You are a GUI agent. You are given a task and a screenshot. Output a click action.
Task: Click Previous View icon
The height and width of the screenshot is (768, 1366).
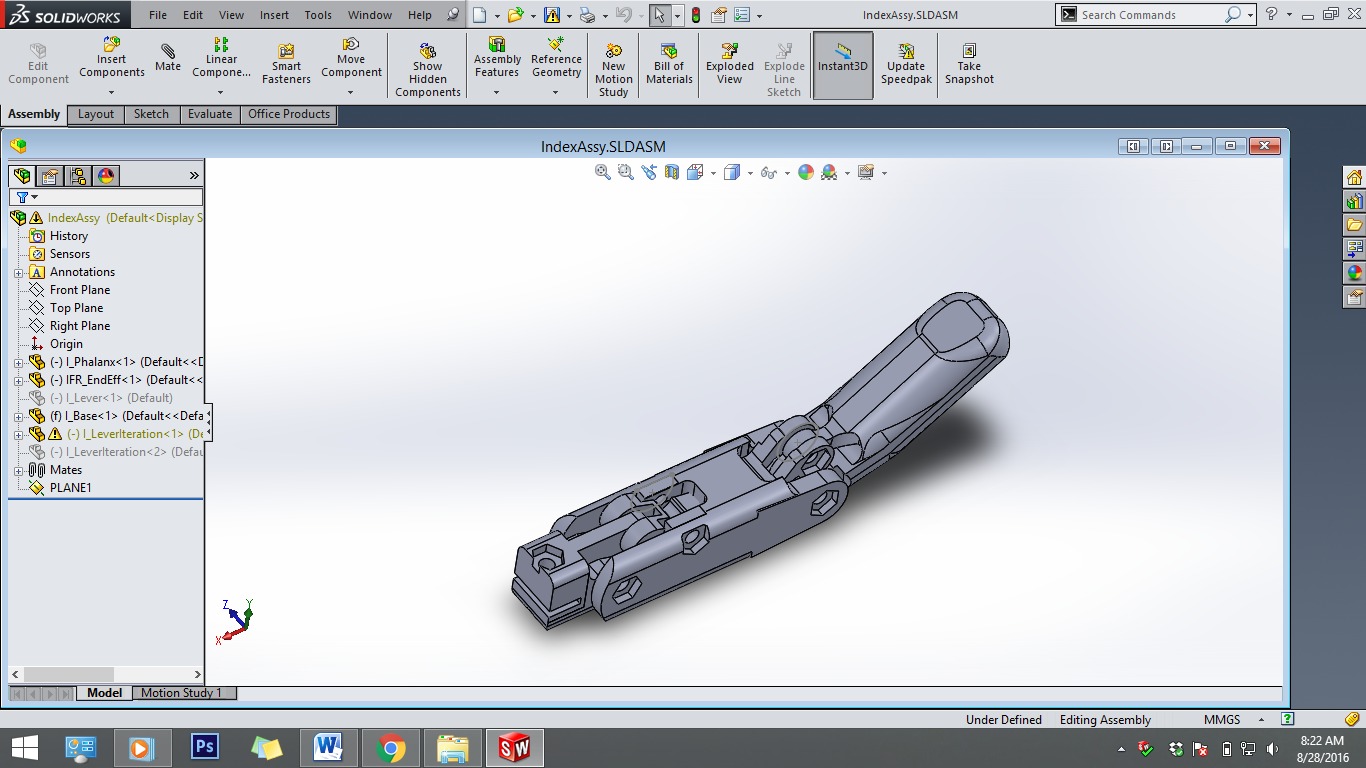click(649, 172)
